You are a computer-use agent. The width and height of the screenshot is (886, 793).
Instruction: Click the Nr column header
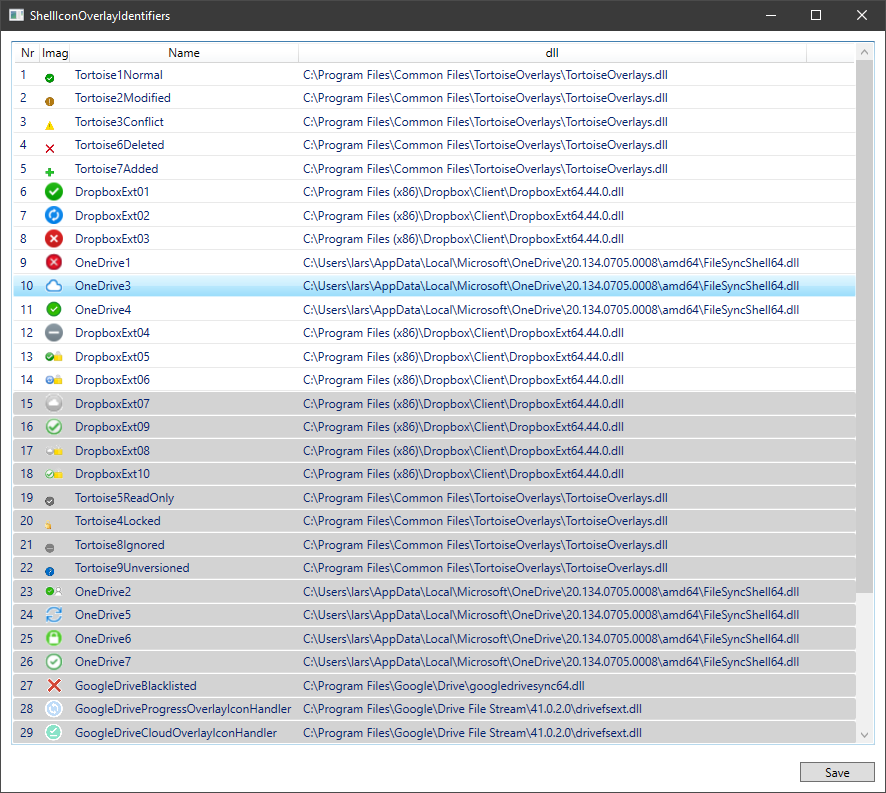[x=27, y=53]
